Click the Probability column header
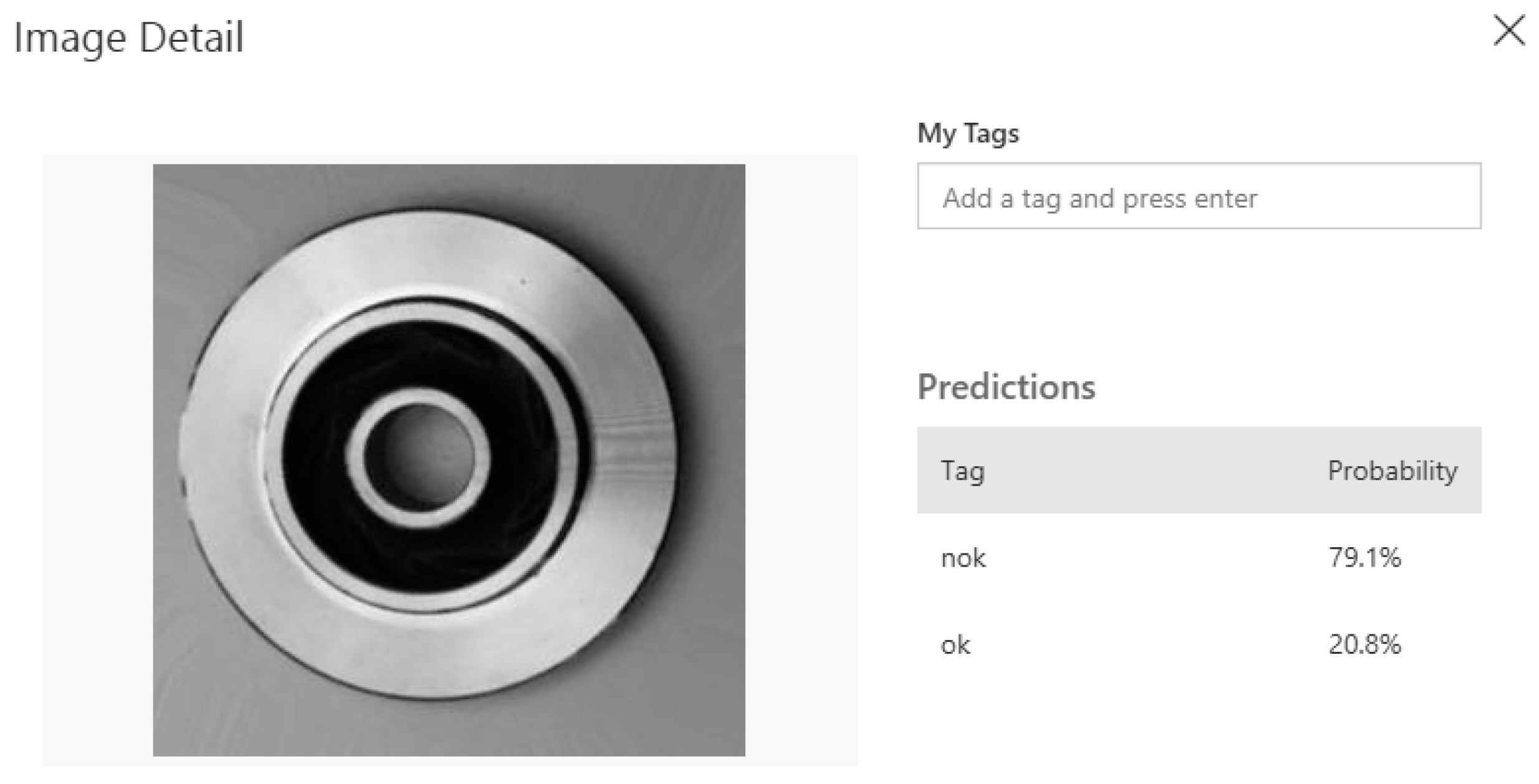 coord(1391,471)
